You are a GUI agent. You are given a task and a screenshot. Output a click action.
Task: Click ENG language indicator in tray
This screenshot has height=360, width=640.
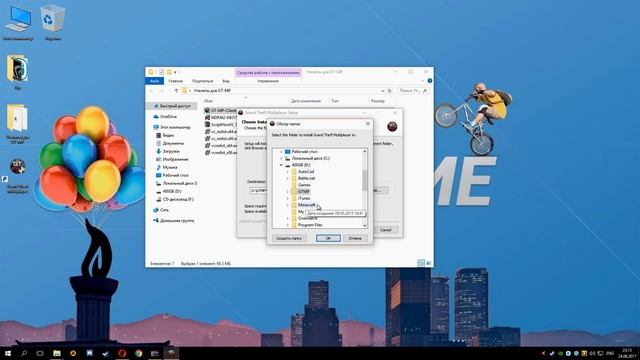pos(610,353)
